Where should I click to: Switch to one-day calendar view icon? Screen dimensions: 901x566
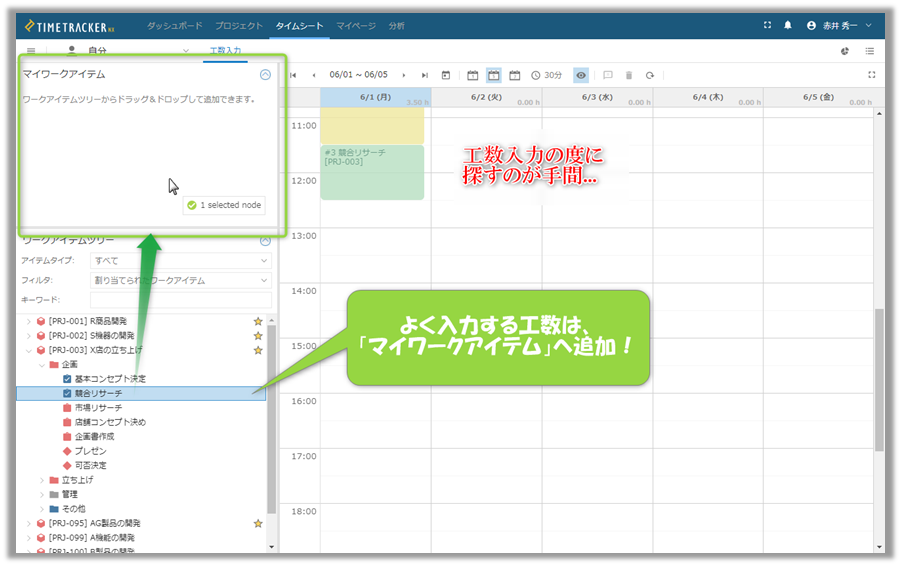click(x=472, y=75)
